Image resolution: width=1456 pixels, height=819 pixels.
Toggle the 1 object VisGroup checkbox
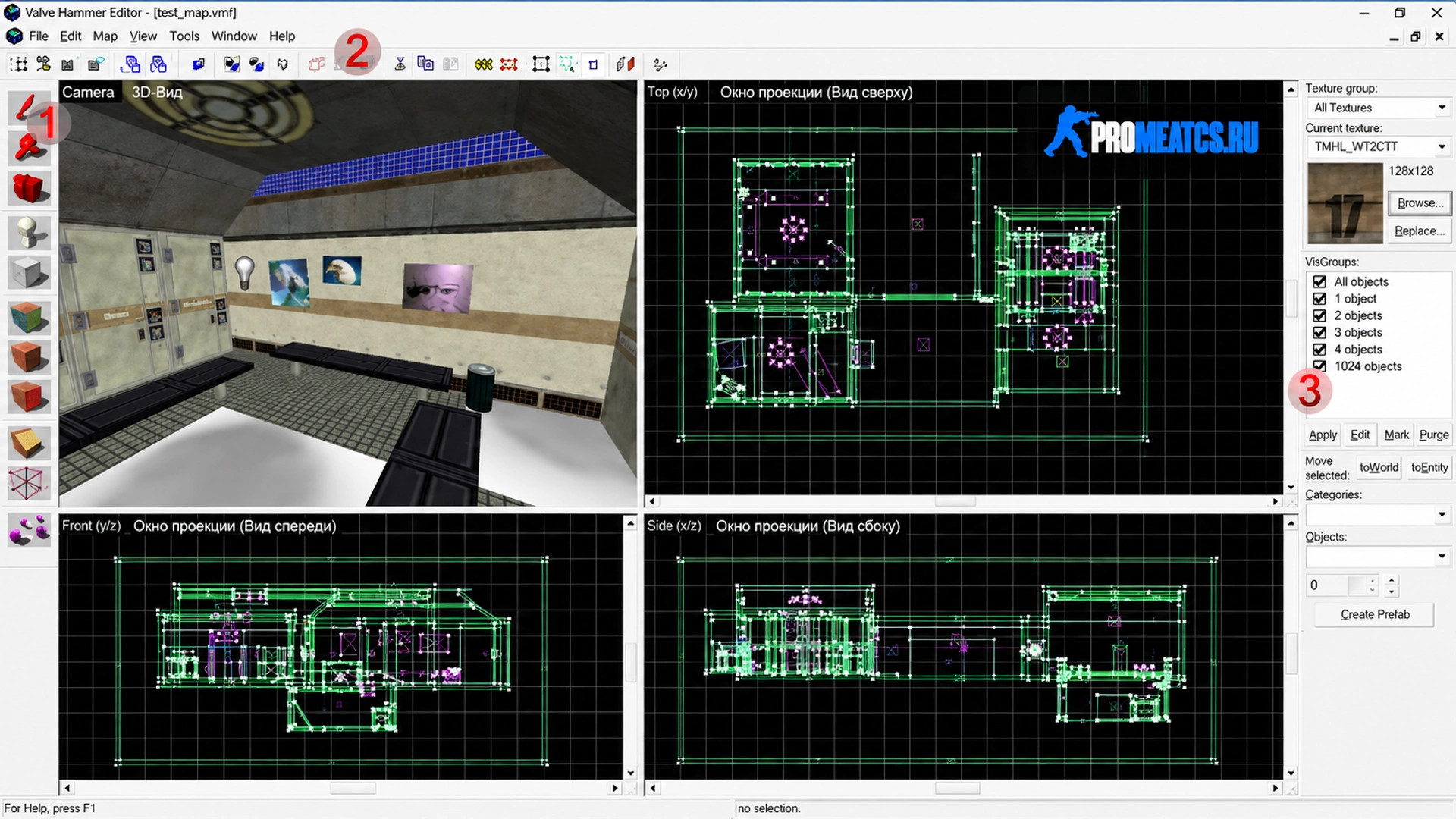click(1319, 299)
